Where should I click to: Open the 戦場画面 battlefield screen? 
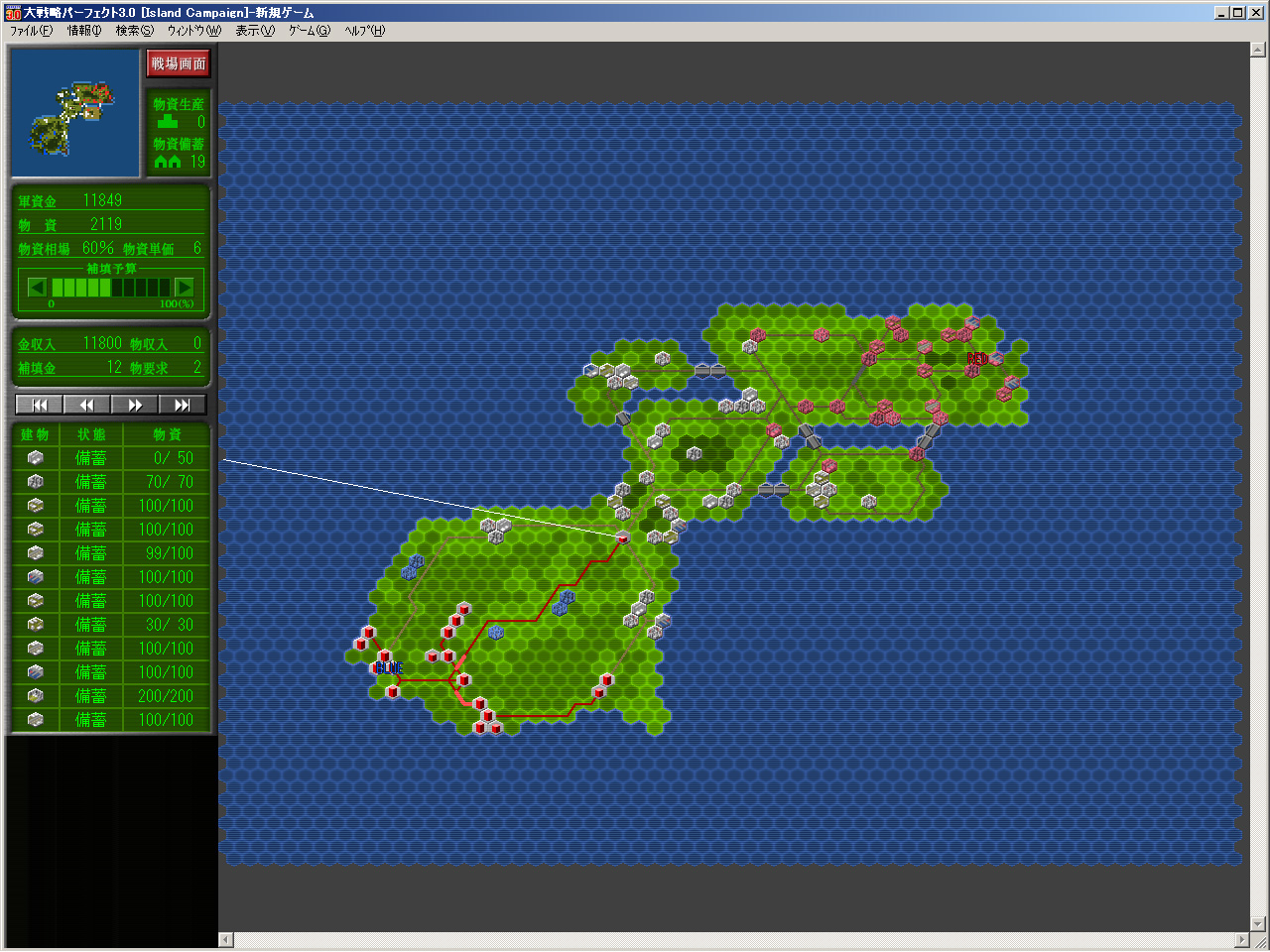pyautogui.click(x=179, y=63)
